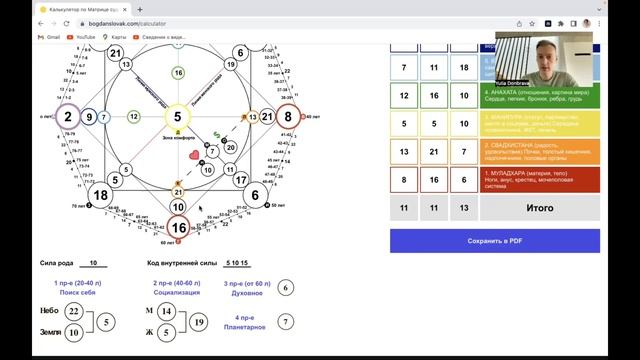Click the share page icon in address bar
640x360 pixels.
tap(519, 24)
